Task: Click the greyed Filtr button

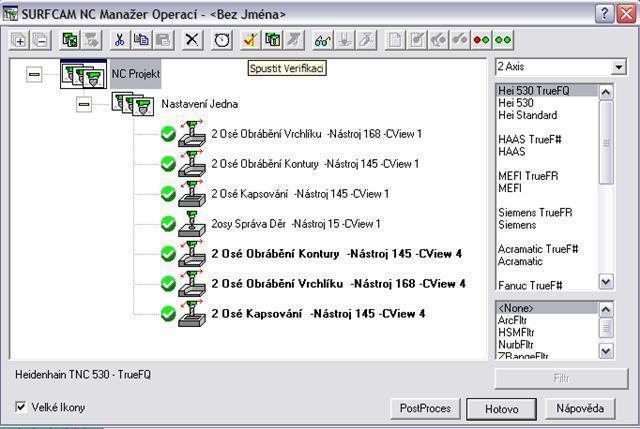Action: pos(561,379)
